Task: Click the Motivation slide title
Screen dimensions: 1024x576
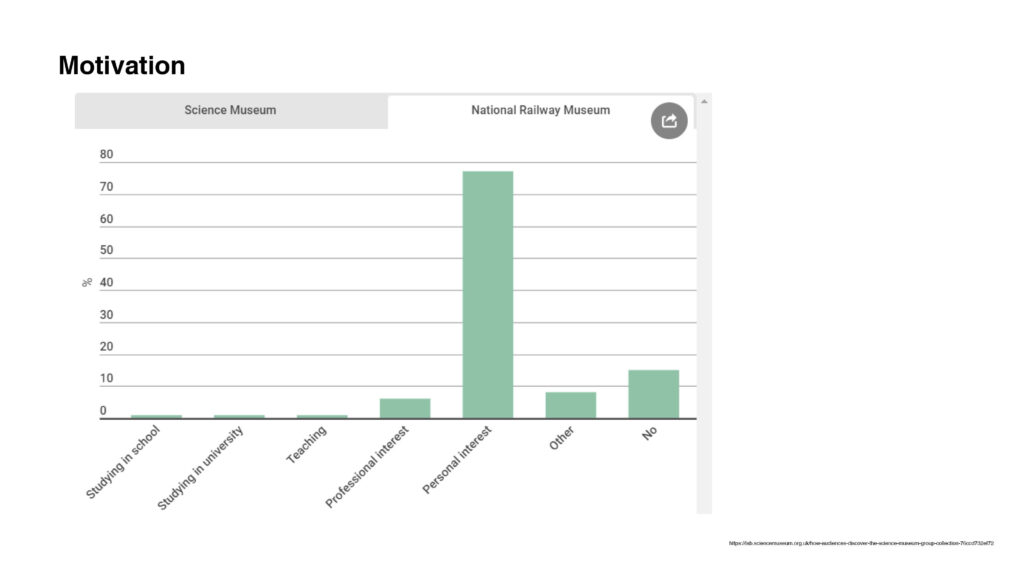Action: 121,65
